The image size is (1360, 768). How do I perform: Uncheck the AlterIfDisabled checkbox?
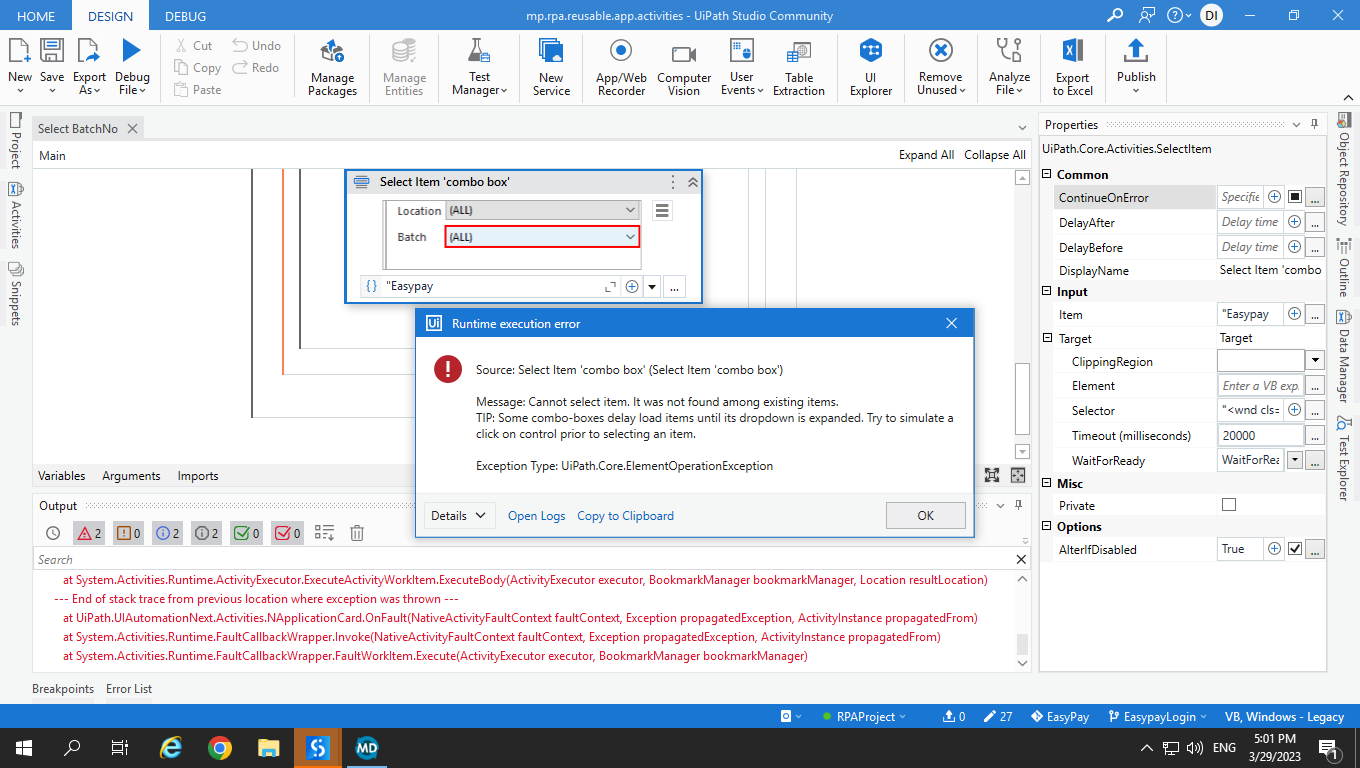[1295, 549]
